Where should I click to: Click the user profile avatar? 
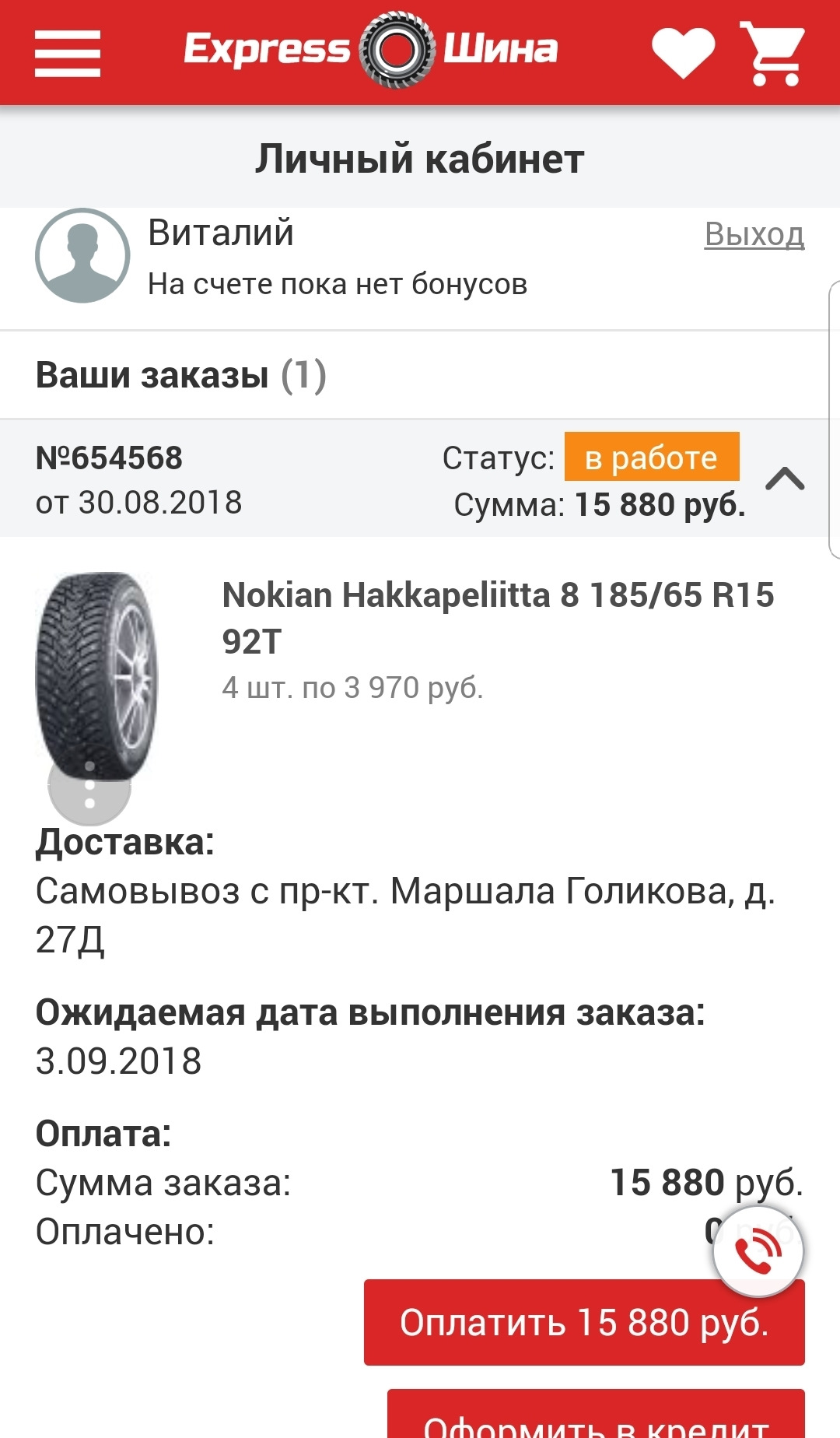[82, 255]
